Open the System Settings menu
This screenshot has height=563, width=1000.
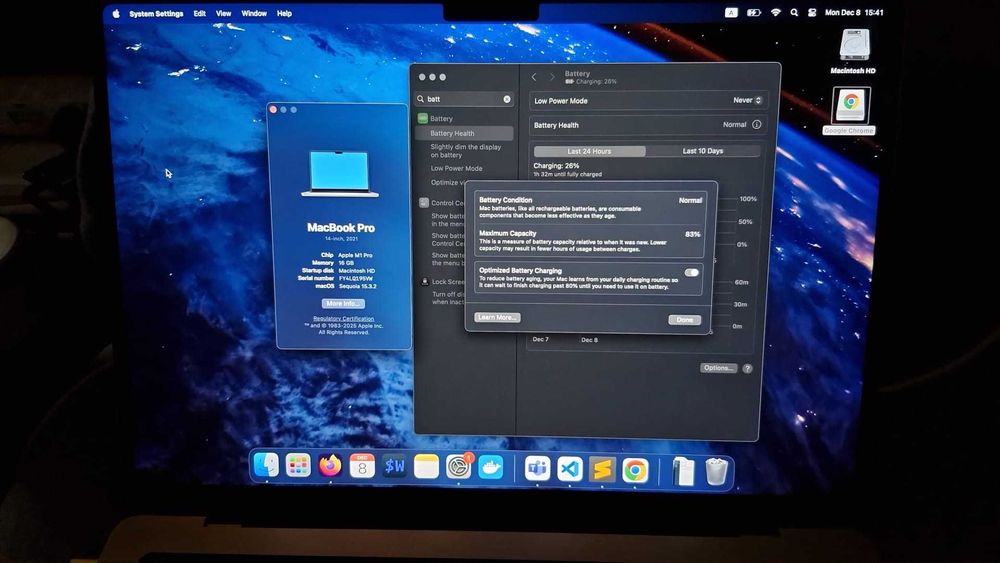(156, 13)
